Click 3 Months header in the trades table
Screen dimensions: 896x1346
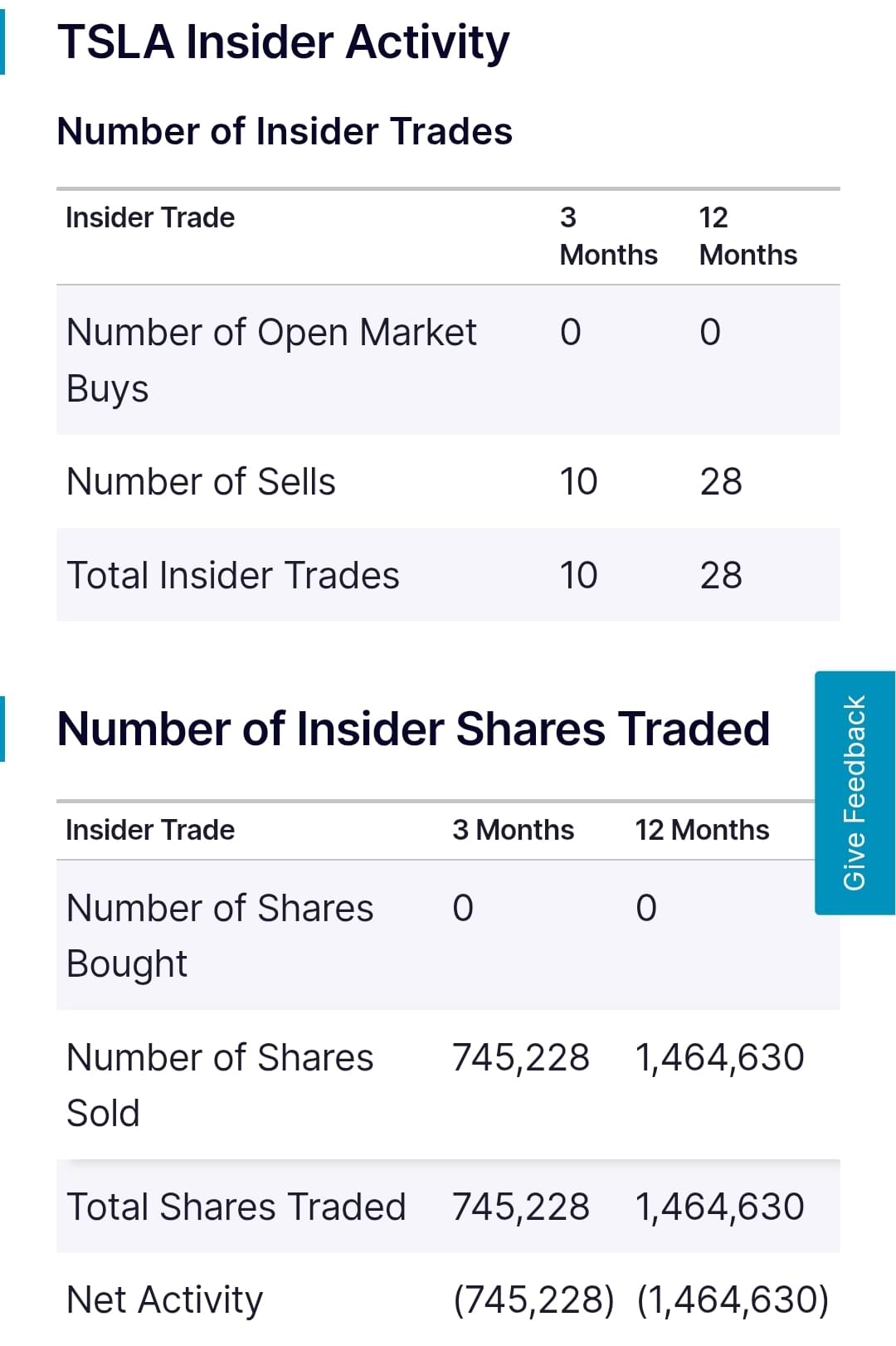pyautogui.click(x=608, y=236)
